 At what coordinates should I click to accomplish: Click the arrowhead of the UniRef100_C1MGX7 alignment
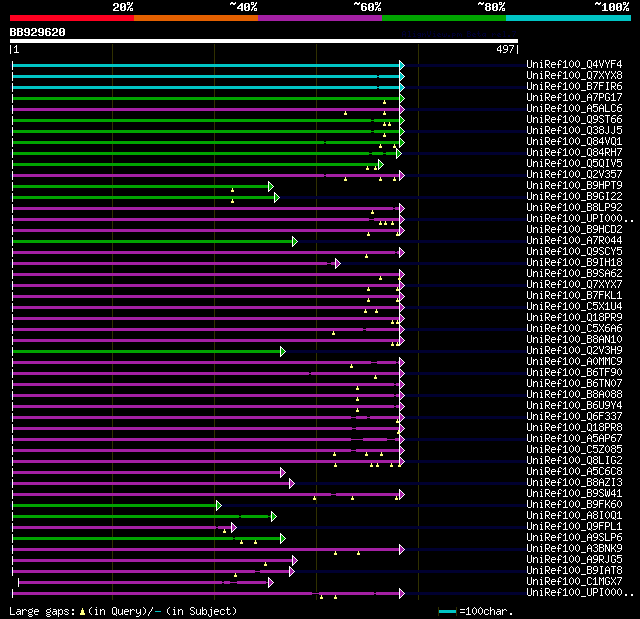click(x=271, y=583)
